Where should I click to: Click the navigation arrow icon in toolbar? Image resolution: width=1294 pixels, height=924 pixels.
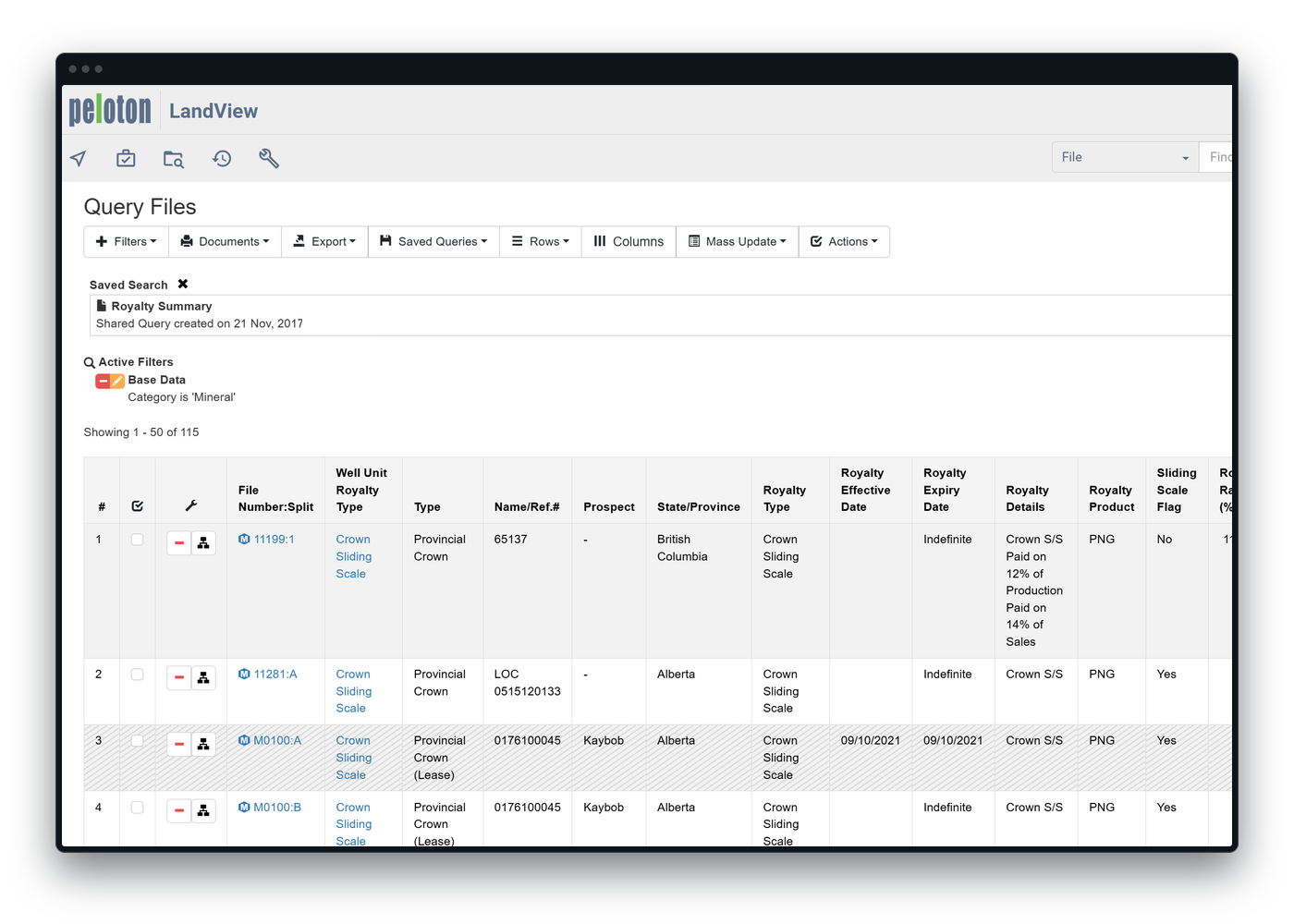click(x=79, y=159)
